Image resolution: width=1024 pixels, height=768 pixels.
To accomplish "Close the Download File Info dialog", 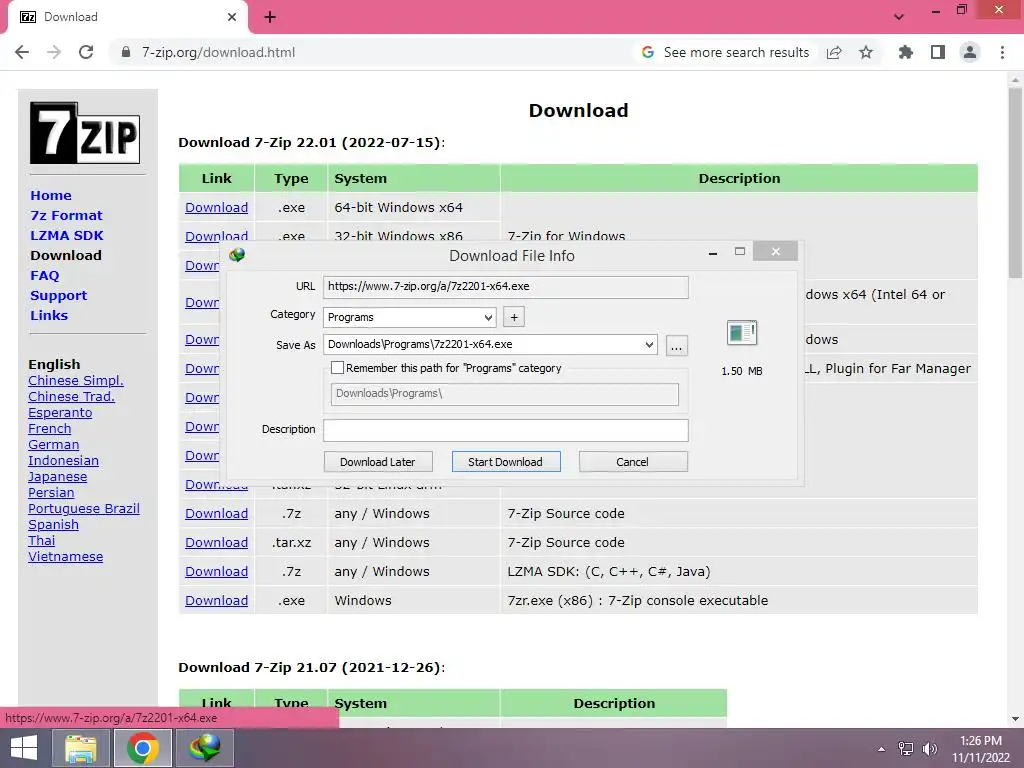I will tap(775, 251).
